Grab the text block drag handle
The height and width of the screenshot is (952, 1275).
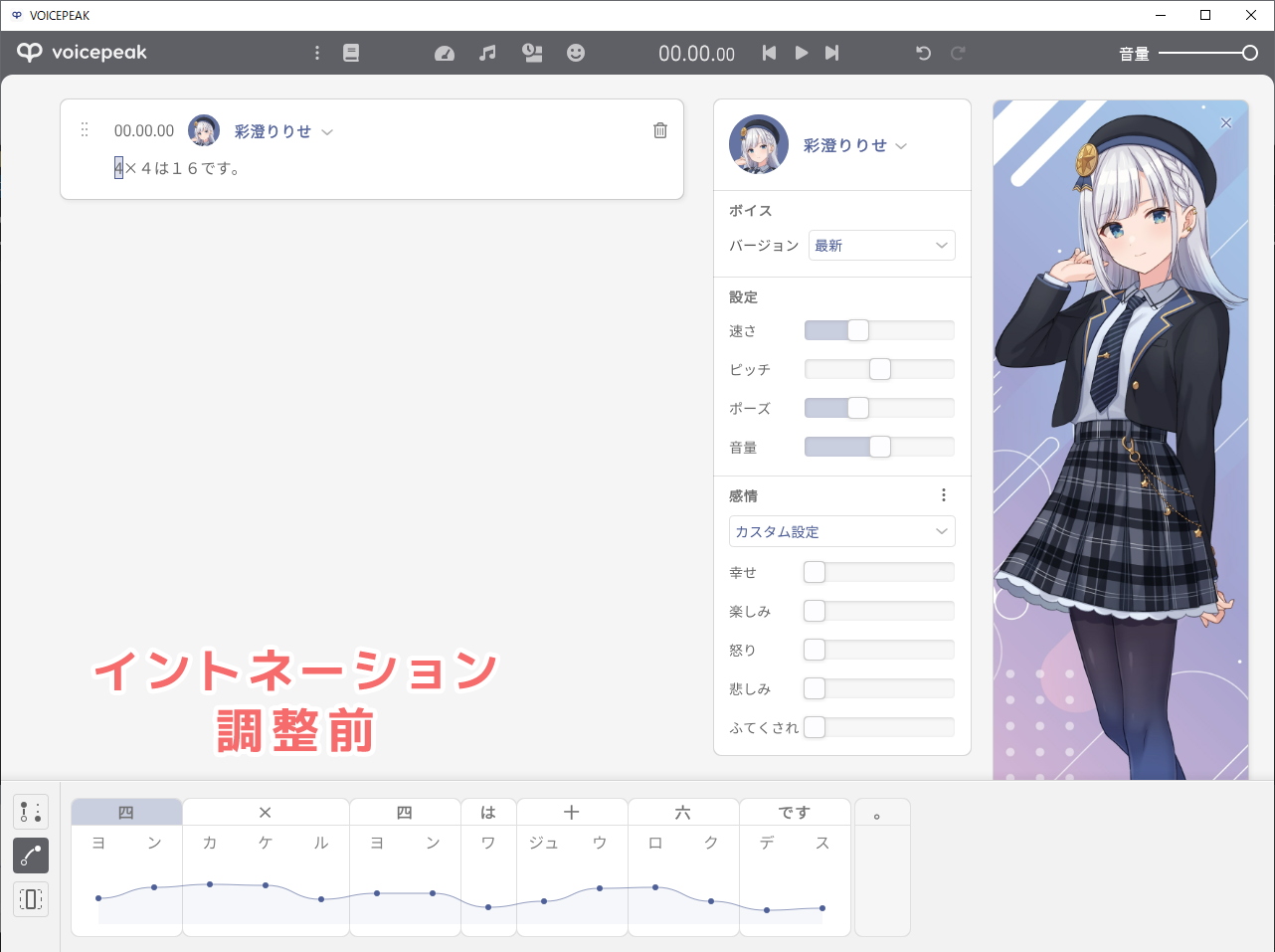[x=85, y=129]
